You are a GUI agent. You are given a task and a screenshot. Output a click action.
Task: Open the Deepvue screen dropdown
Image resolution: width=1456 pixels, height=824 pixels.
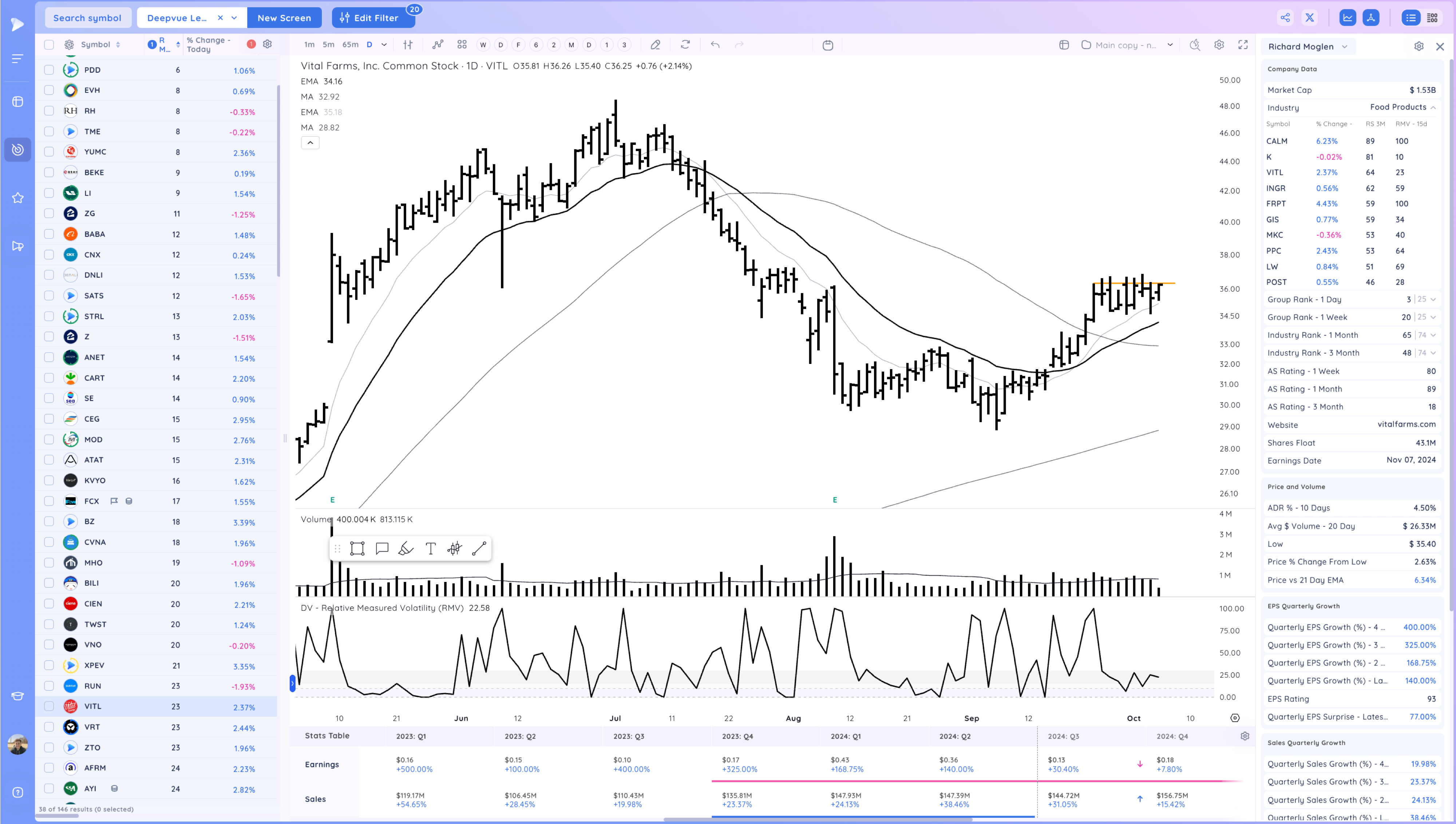234,17
